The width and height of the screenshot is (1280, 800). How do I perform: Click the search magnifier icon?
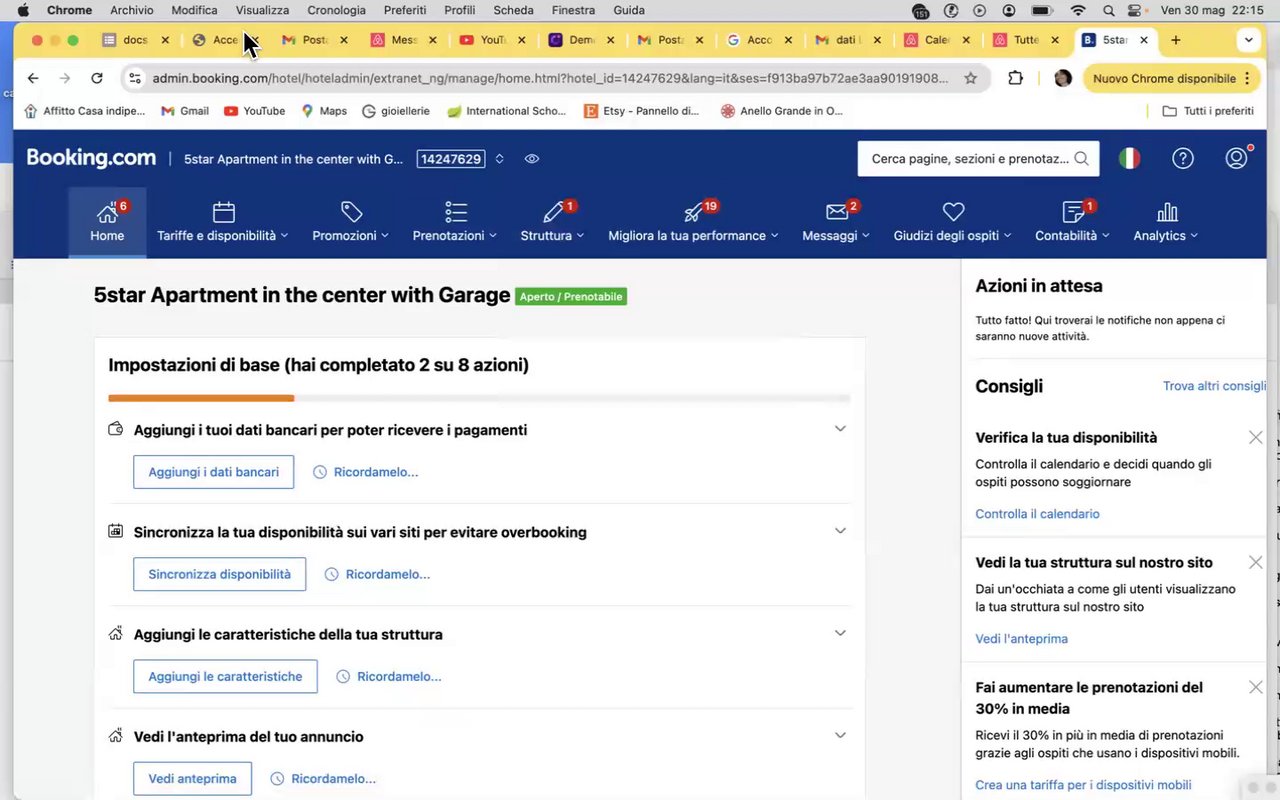point(1081,158)
